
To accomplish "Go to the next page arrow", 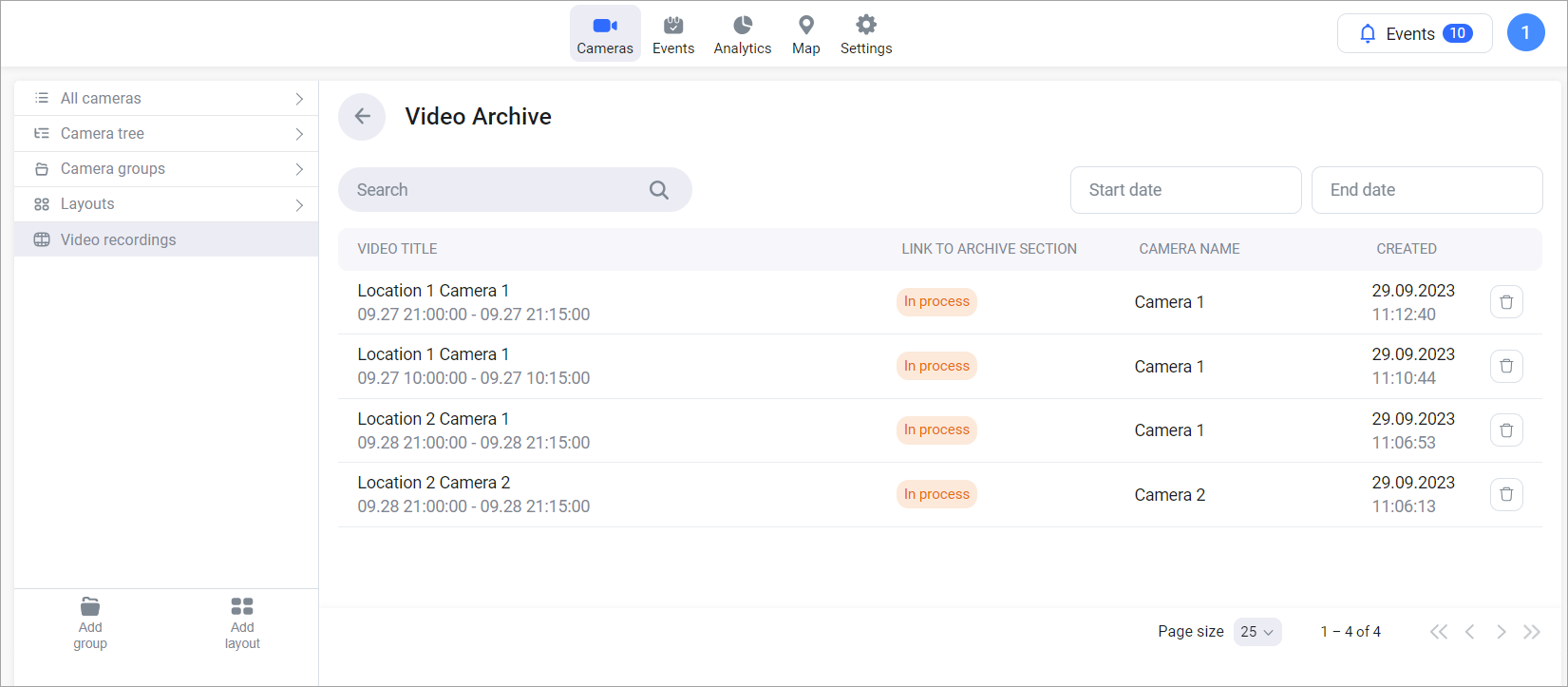I will point(1501,632).
